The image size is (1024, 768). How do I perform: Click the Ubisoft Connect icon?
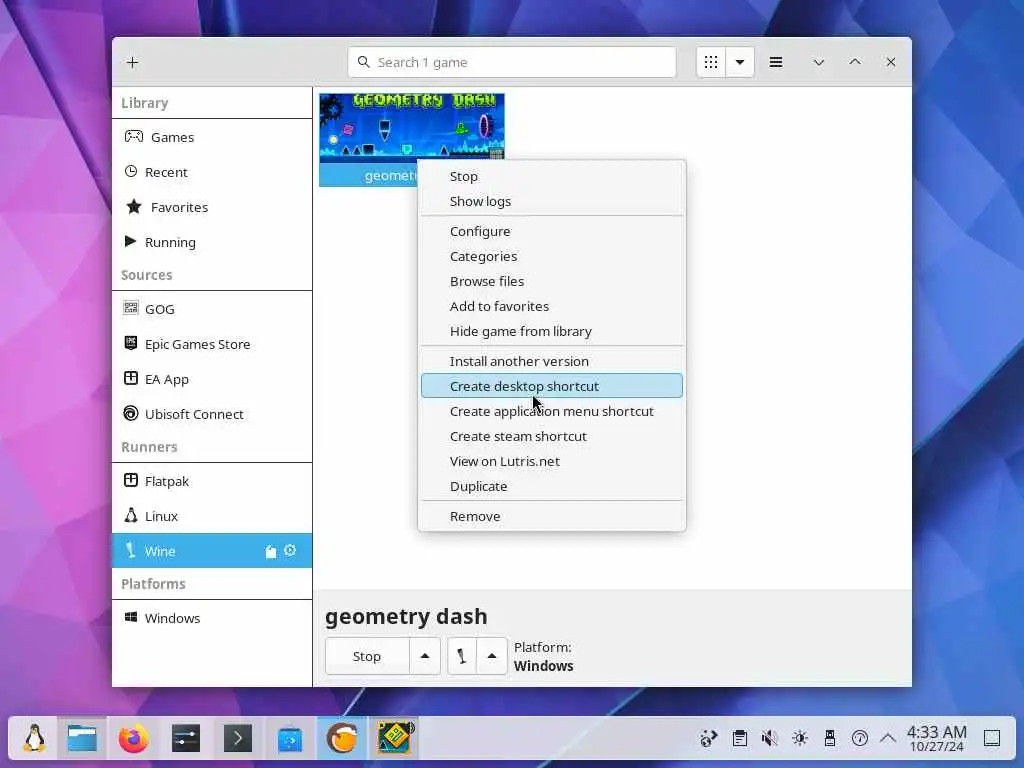[131, 413]
